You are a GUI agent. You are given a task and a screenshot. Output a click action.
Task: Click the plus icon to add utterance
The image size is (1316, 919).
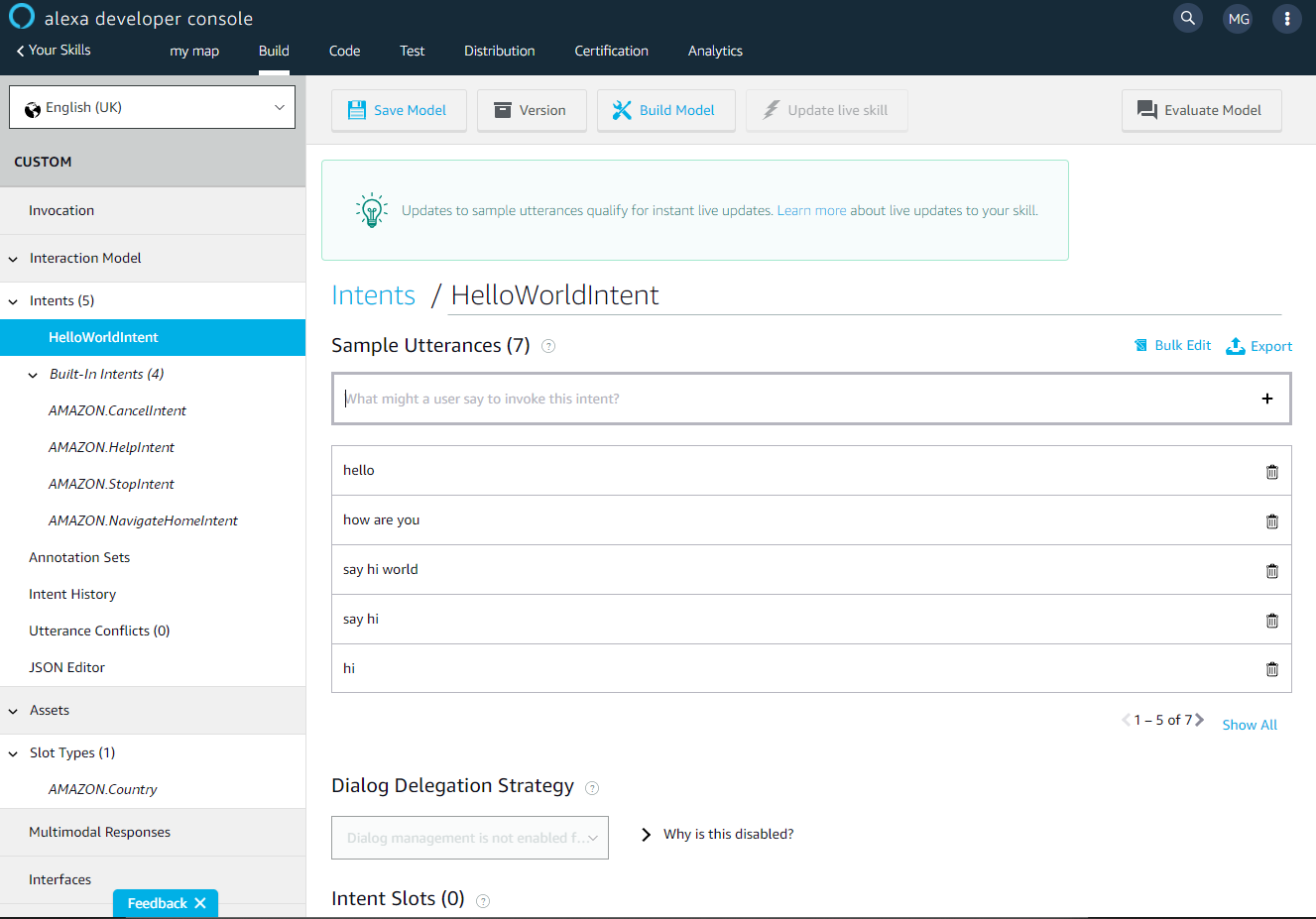(x=1266, y=399)
